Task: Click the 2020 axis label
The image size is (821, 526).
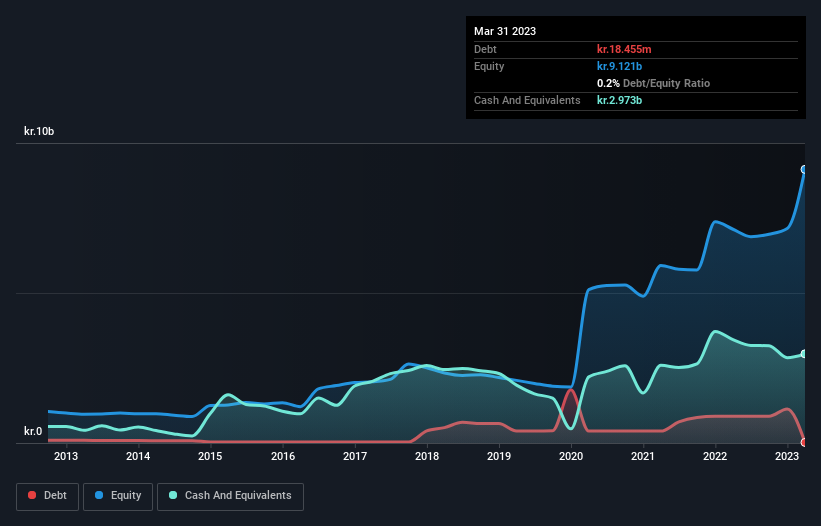Action: (571, 456)
